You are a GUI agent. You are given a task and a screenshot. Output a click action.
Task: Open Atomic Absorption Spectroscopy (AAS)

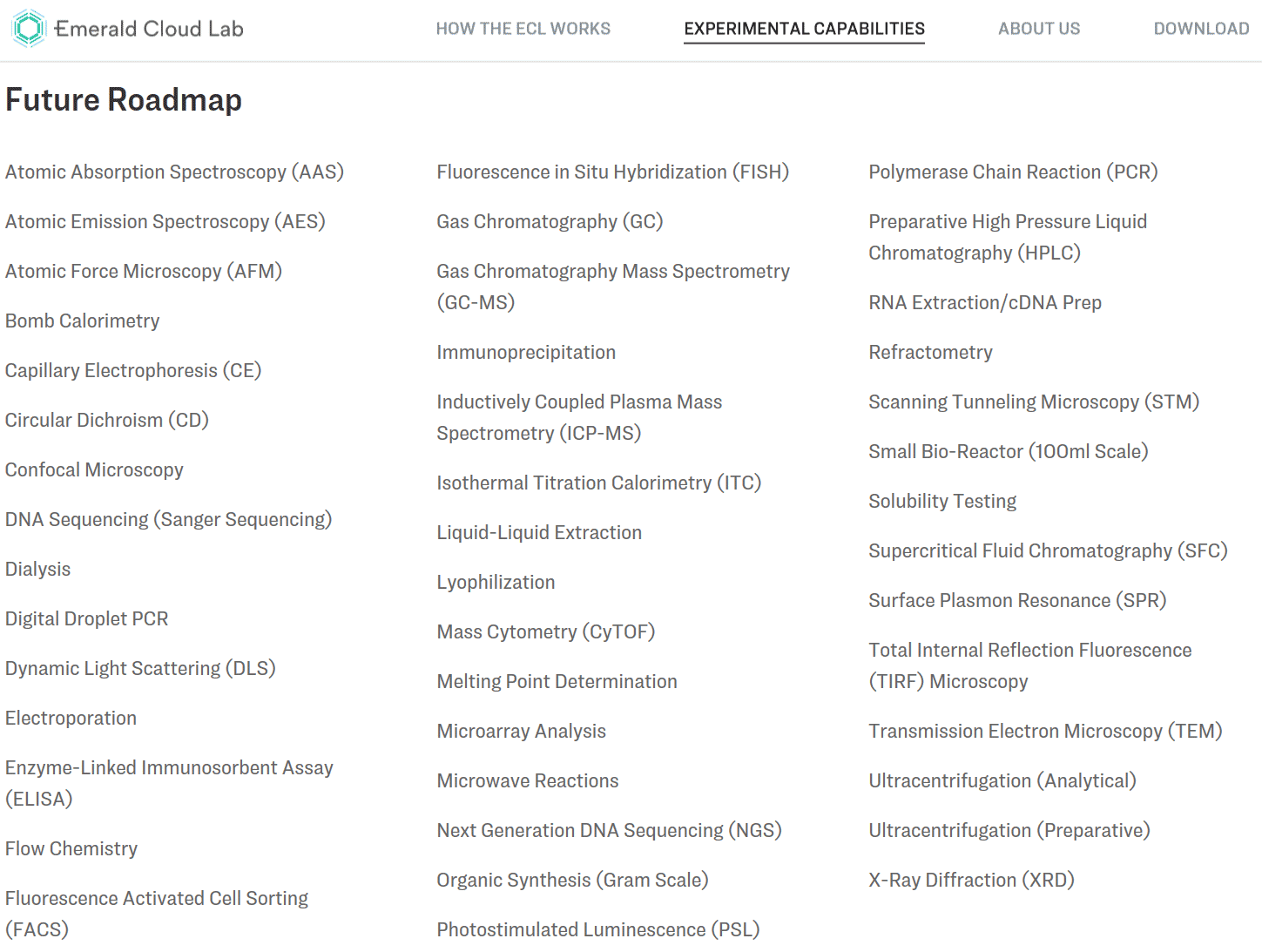pos(174,172)
